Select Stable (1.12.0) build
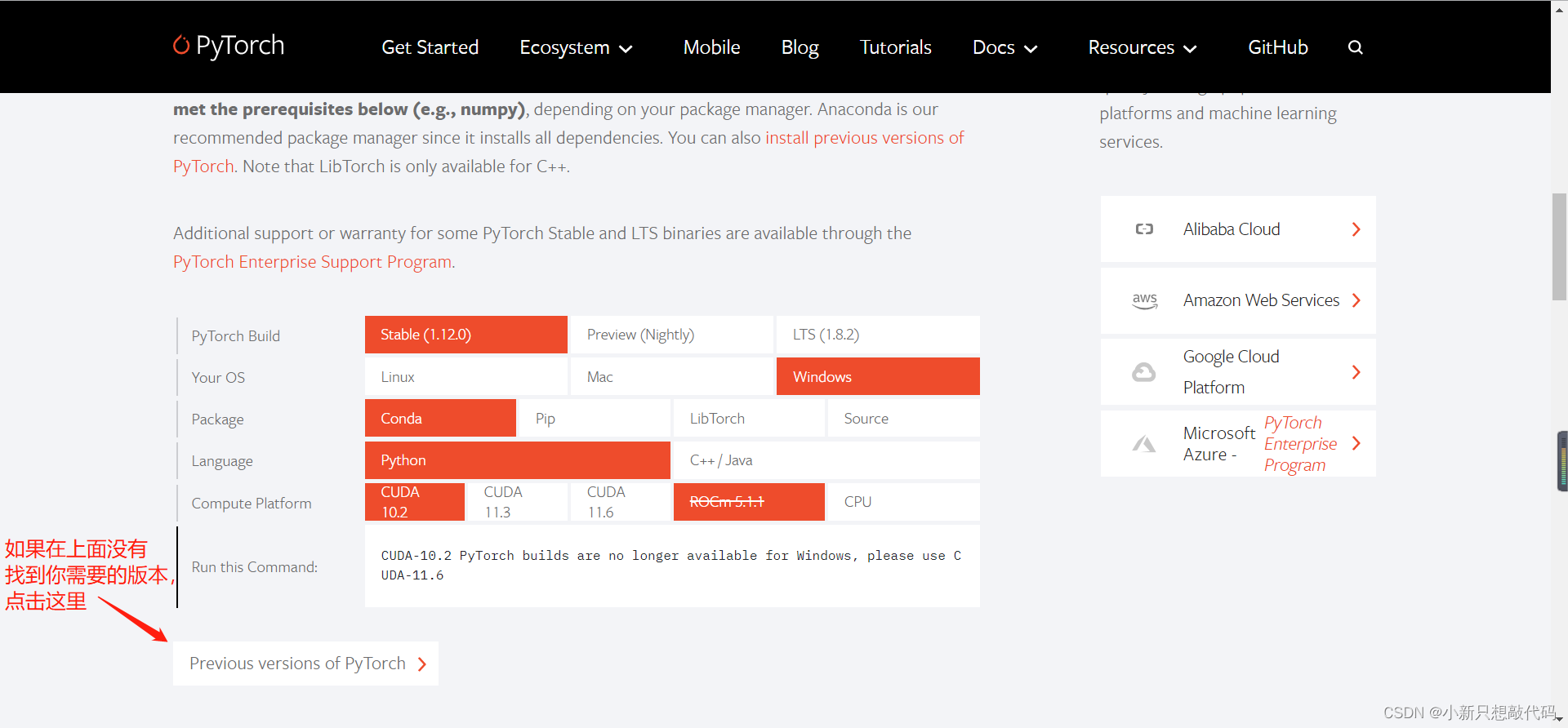 (x=466, y=335)
